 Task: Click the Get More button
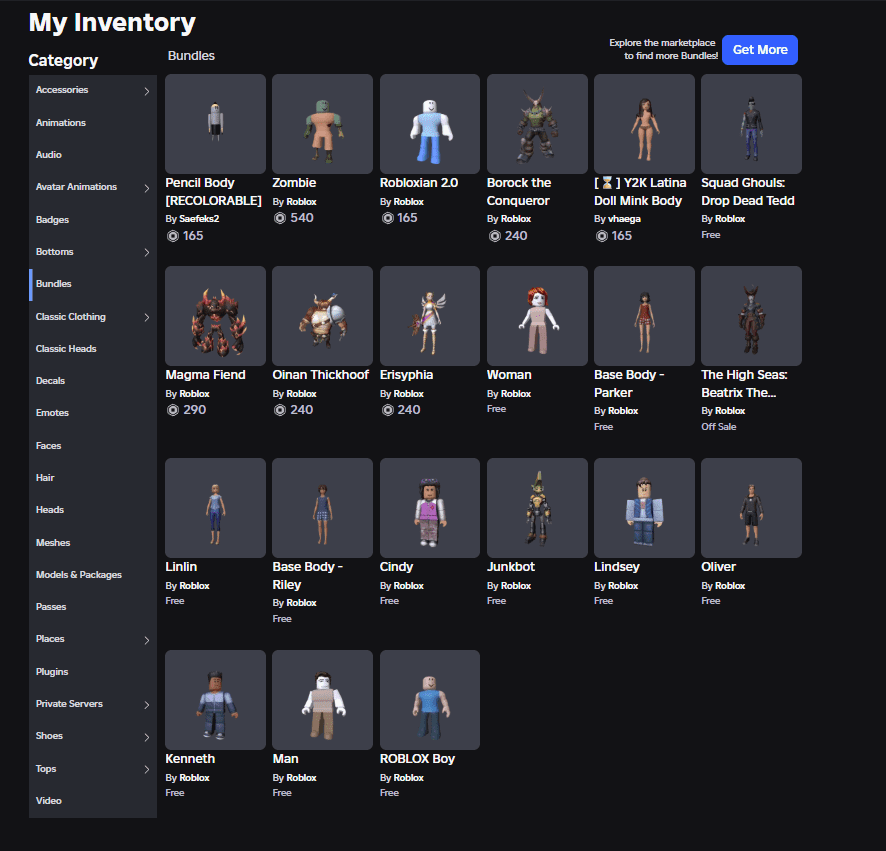(759, 50)
